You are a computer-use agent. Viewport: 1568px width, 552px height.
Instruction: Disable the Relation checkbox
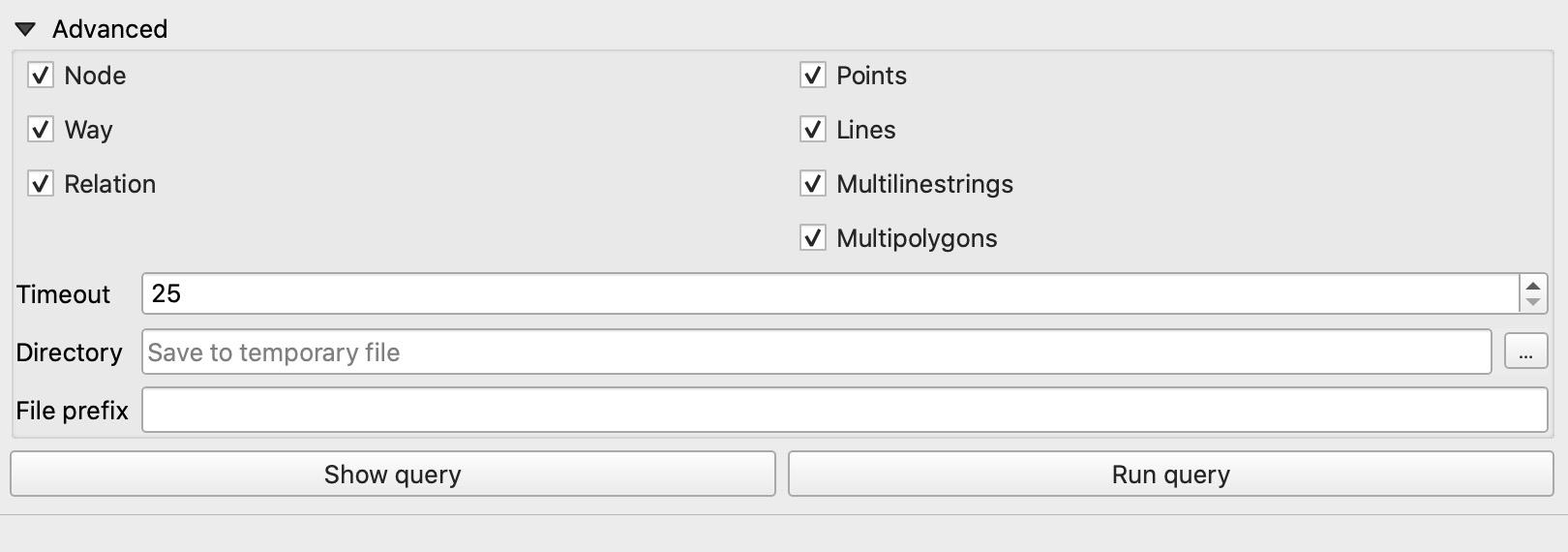click(41, 184)
